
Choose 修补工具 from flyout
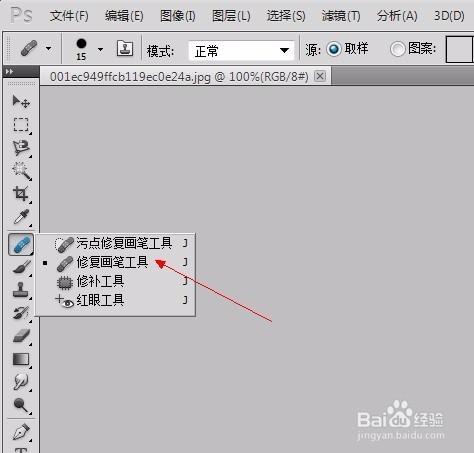point(115,282)
